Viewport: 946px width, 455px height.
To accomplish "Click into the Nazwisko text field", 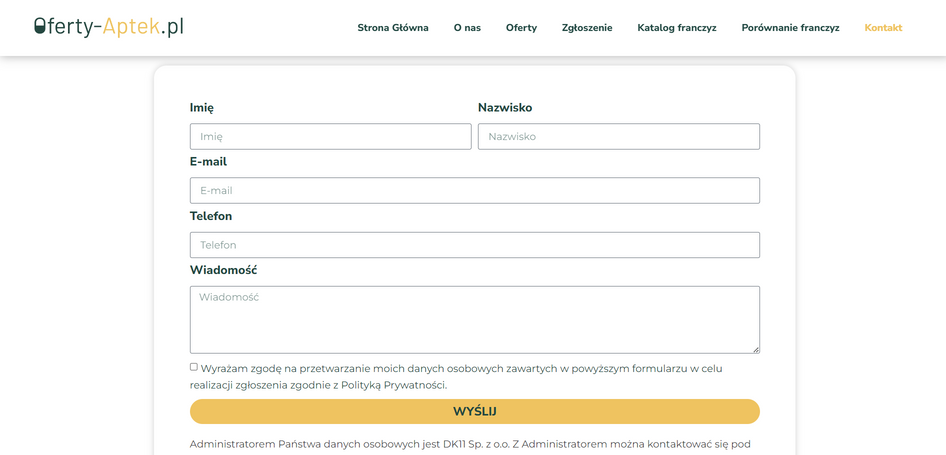I will 618,137.
